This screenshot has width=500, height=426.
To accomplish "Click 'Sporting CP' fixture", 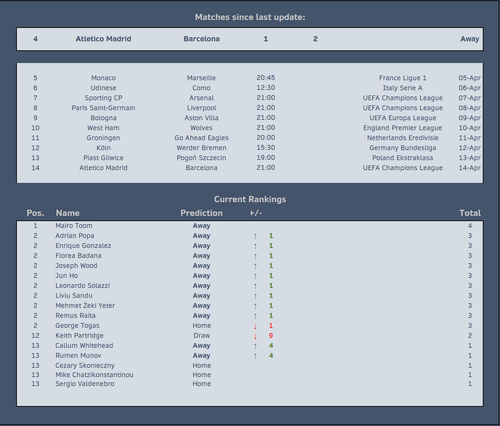I will 103,98.
